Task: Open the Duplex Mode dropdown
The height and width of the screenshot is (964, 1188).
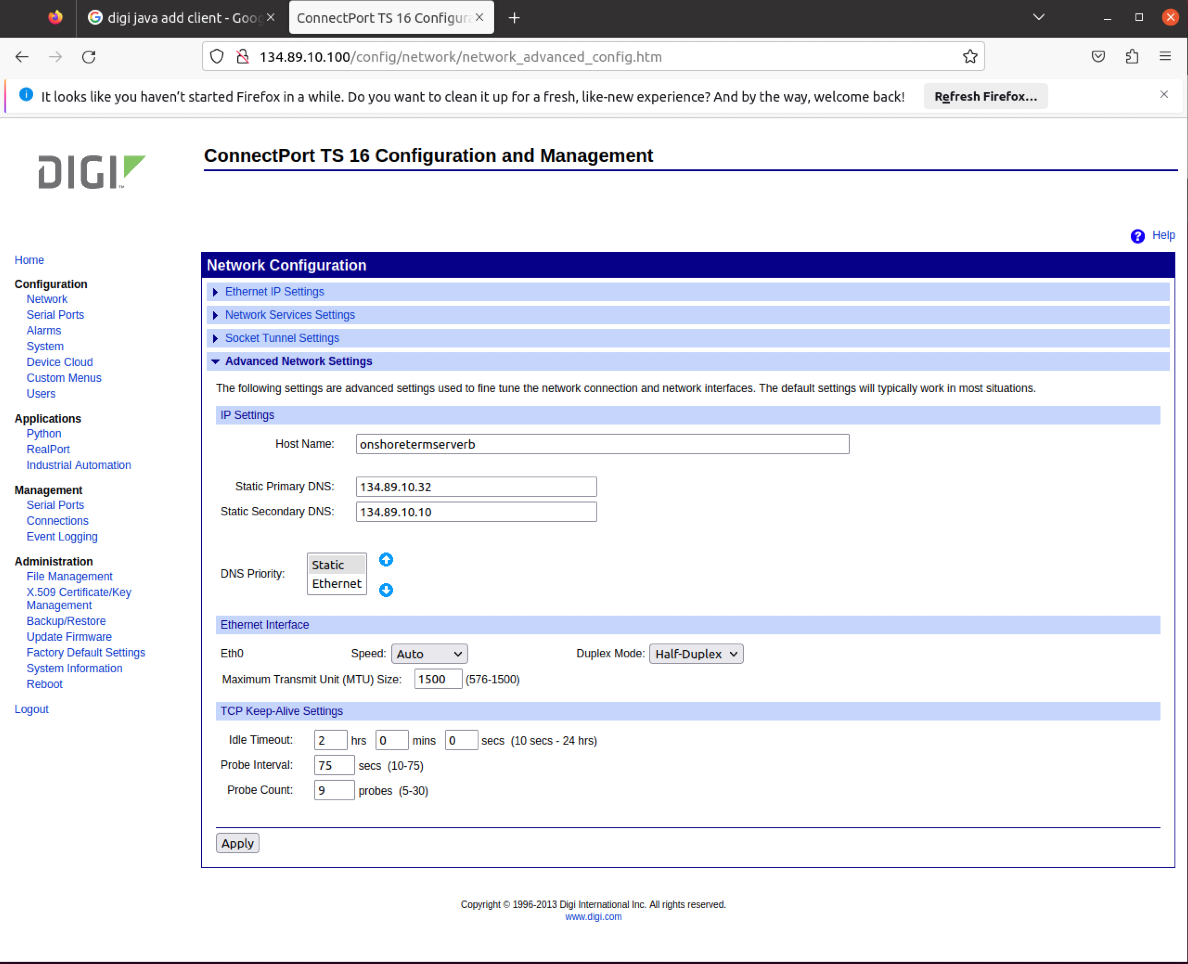Action: [696, 653]
